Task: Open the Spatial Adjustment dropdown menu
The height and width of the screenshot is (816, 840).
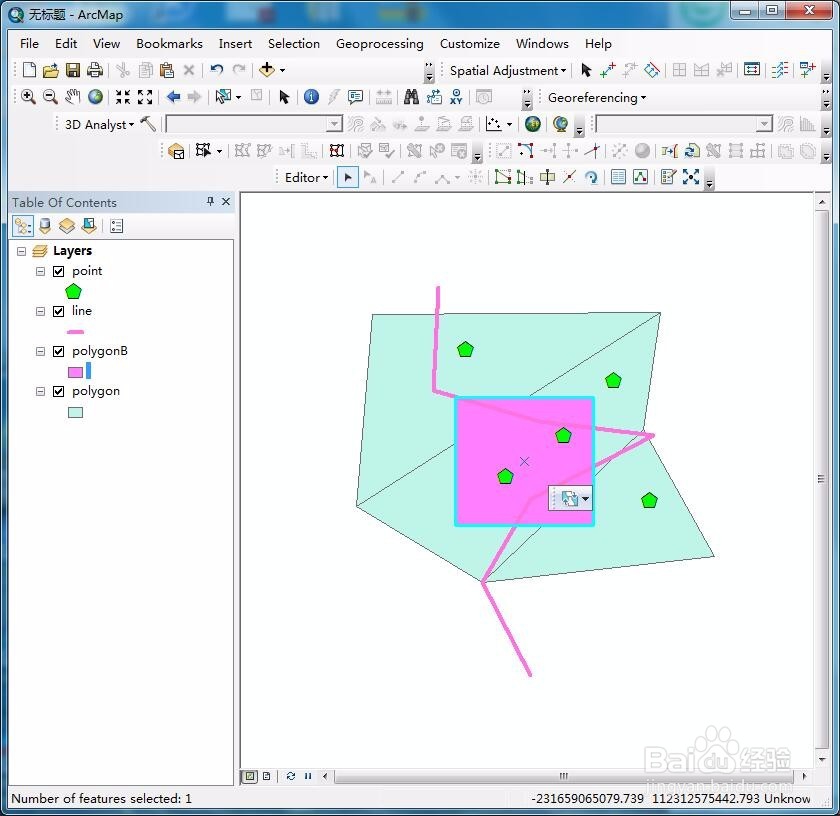Action: click(x=508, y=71)
